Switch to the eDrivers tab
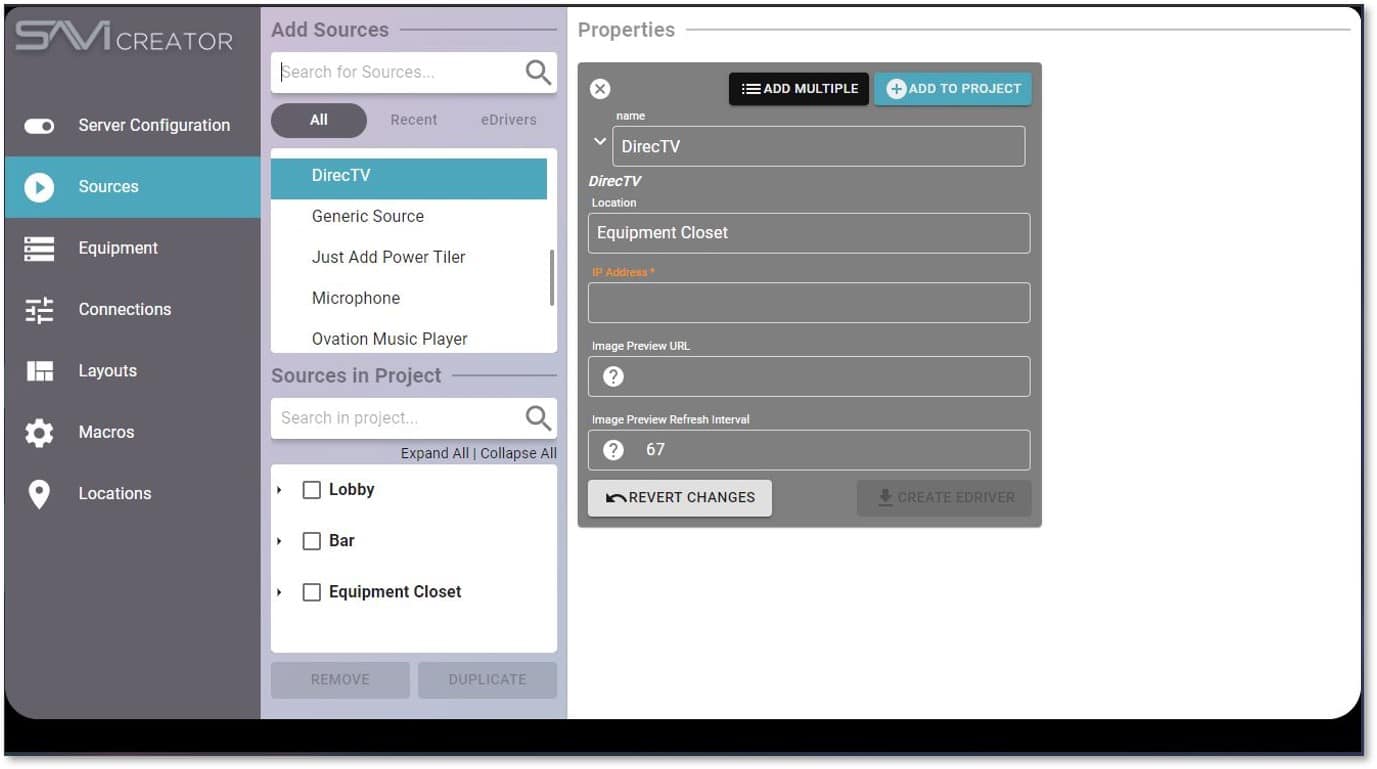The image size is (1377, 769). click(x=508, y=120)
